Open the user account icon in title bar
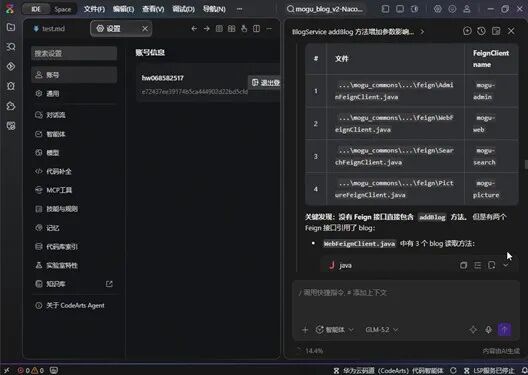Screen dimensions: 528x375 pos(467,9)
